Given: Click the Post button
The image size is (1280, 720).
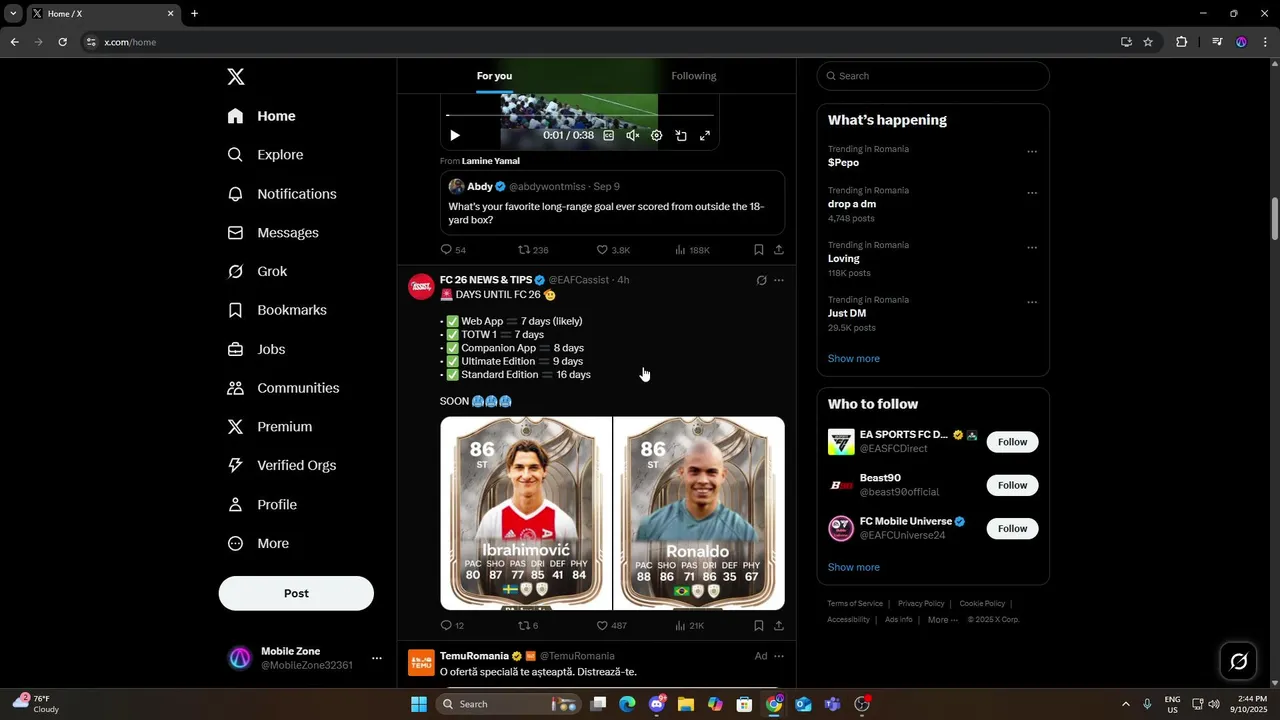Looking at the screenshot, I should 296,593.
